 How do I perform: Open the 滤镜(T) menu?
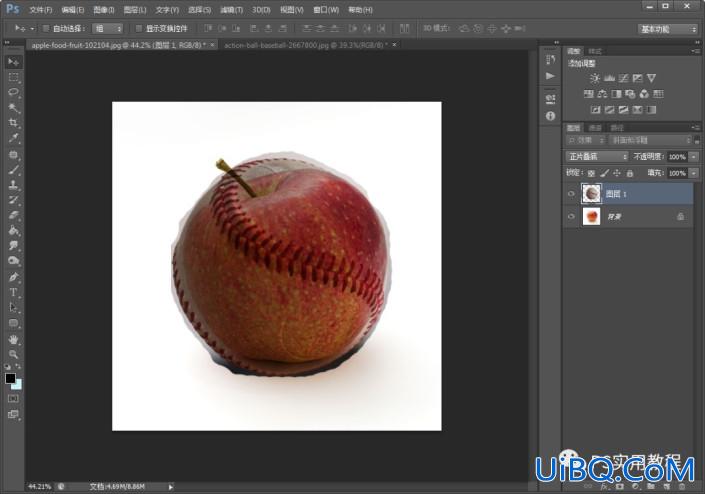232,9
